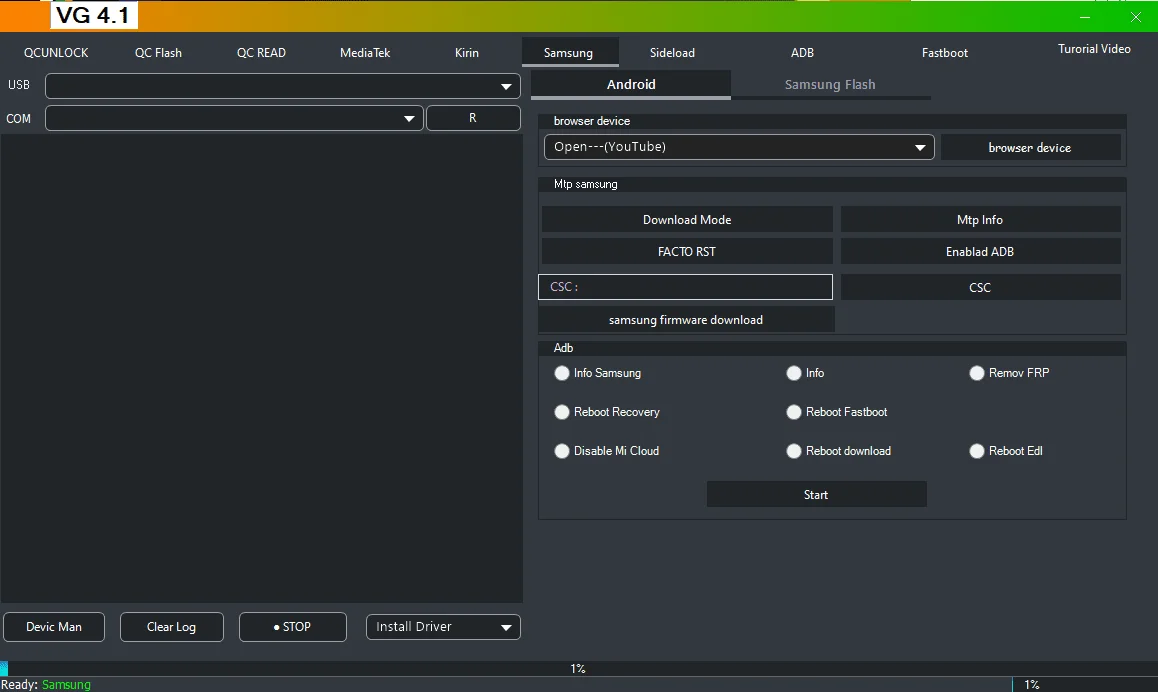
Task: Select the Reboot Recovery radio option
Action: pos(607,412)
